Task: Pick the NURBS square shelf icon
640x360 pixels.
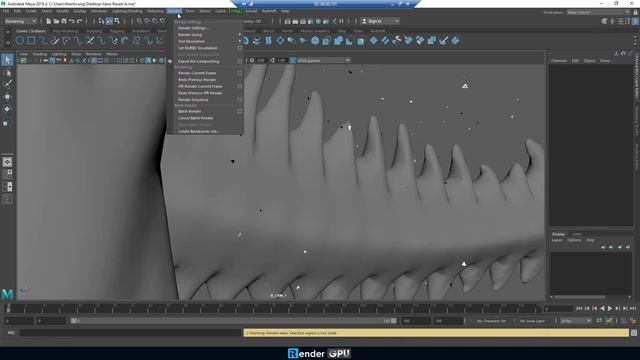Action: pos(31,40)
